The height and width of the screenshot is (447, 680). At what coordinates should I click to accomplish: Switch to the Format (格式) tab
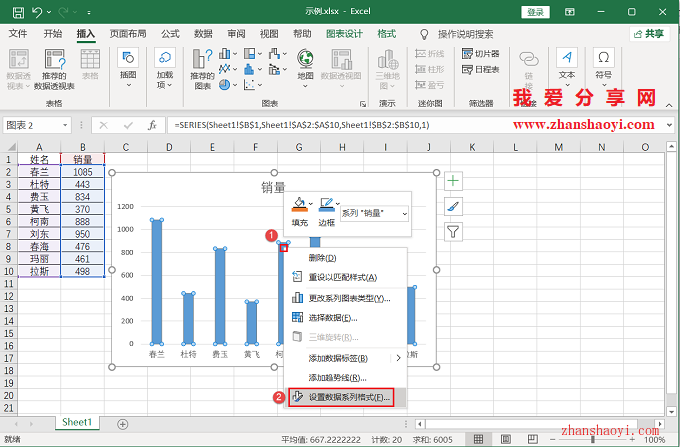pos(386,34)
